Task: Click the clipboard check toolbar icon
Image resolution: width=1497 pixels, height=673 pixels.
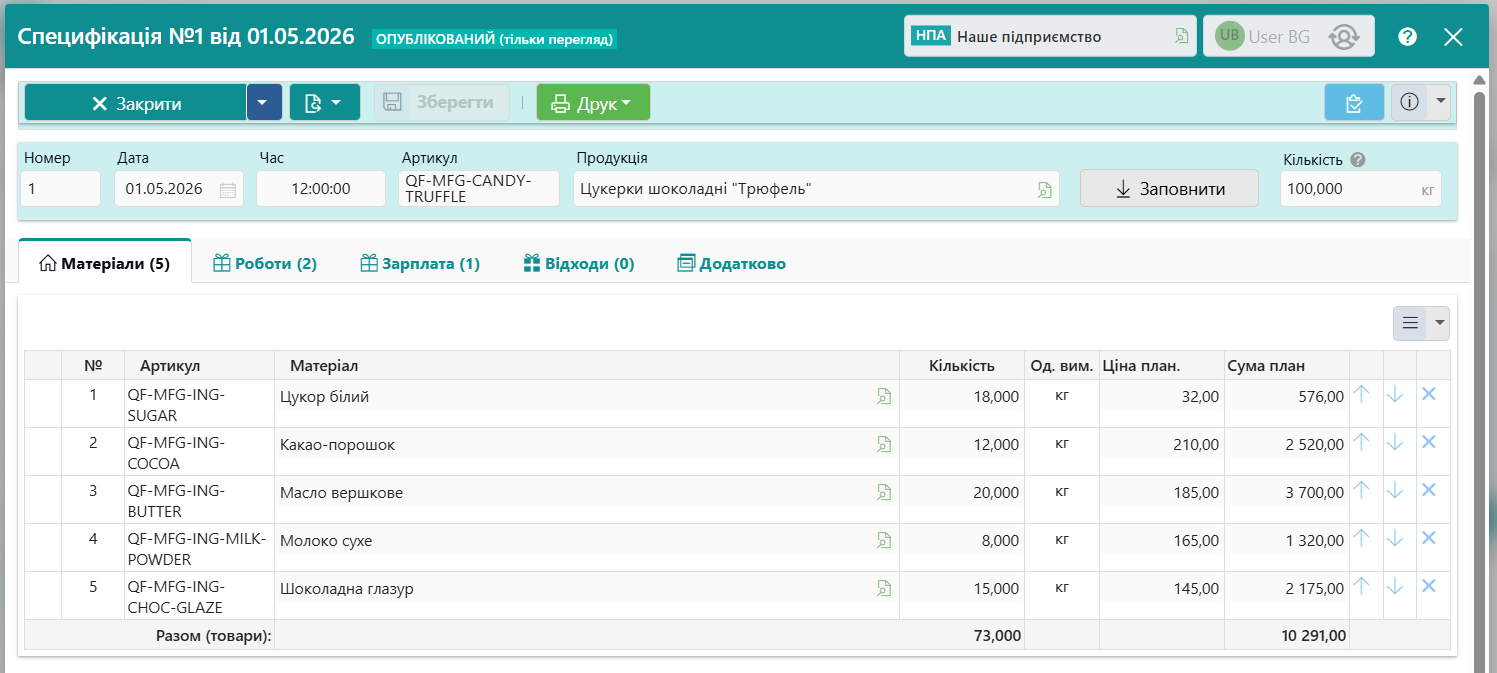Action: [x=1354, y=102]
